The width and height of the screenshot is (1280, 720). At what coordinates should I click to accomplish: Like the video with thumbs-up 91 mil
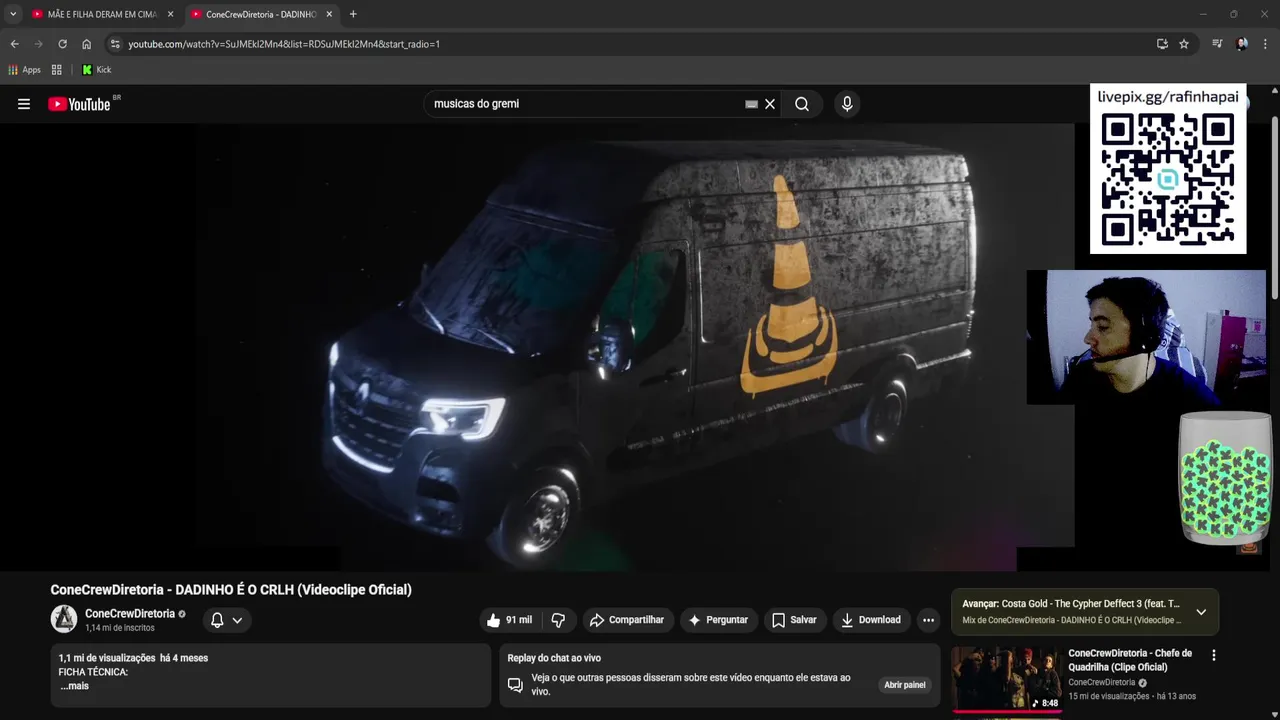510,620
